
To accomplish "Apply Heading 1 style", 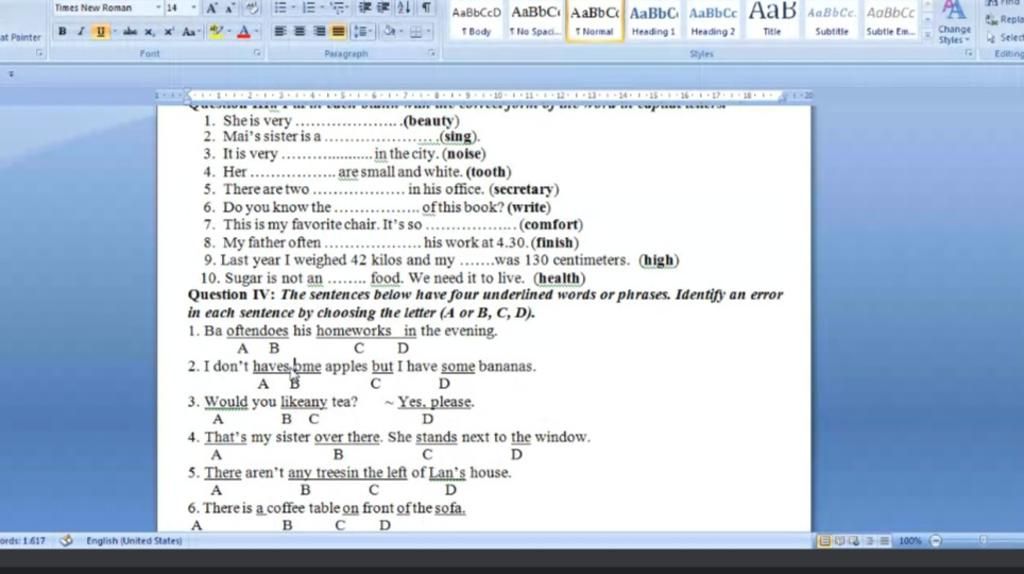I will pyautogui.click(x=653, y=20).
